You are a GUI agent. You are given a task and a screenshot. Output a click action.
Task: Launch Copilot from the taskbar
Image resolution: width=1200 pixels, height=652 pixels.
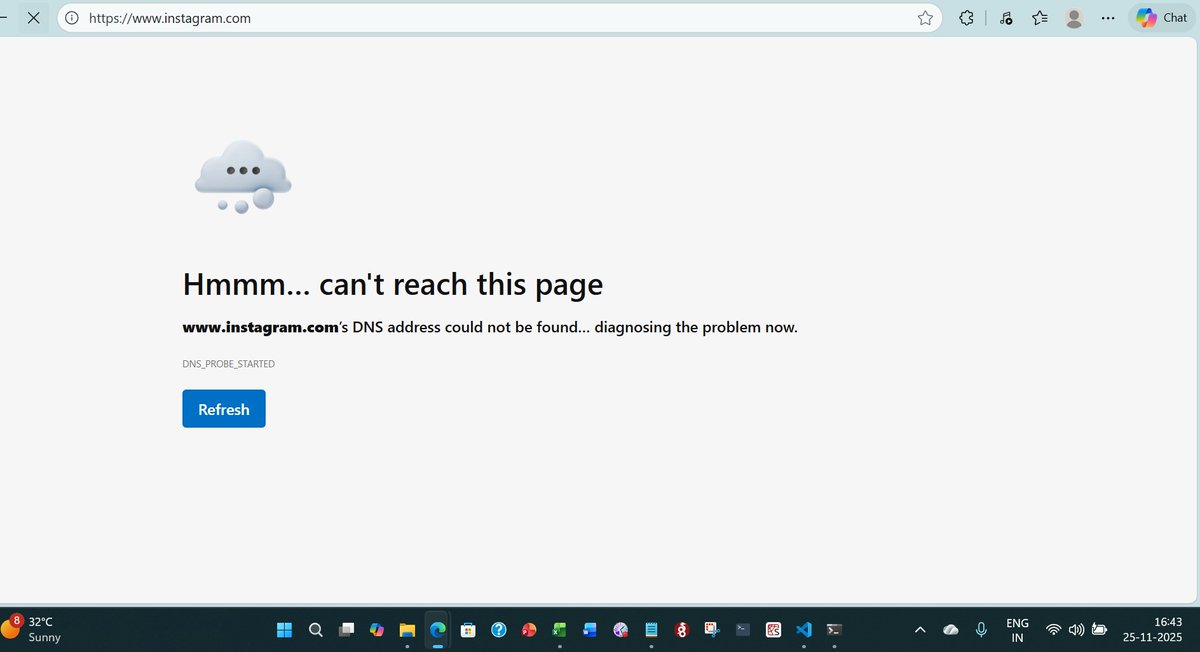pos(377,630)
